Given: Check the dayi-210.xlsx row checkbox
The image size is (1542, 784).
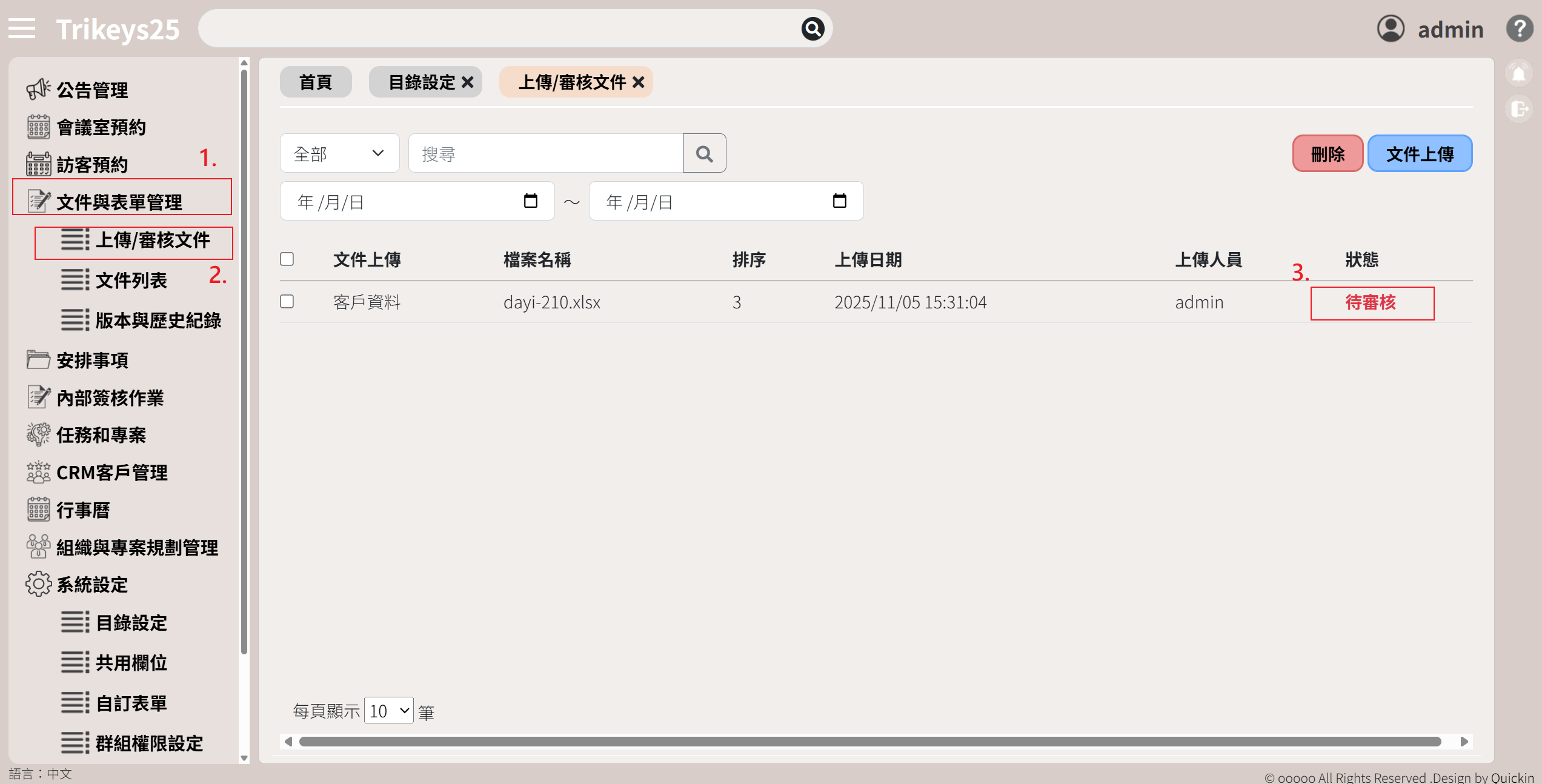Looking at the screenshot, I should (x=287, y=302).
